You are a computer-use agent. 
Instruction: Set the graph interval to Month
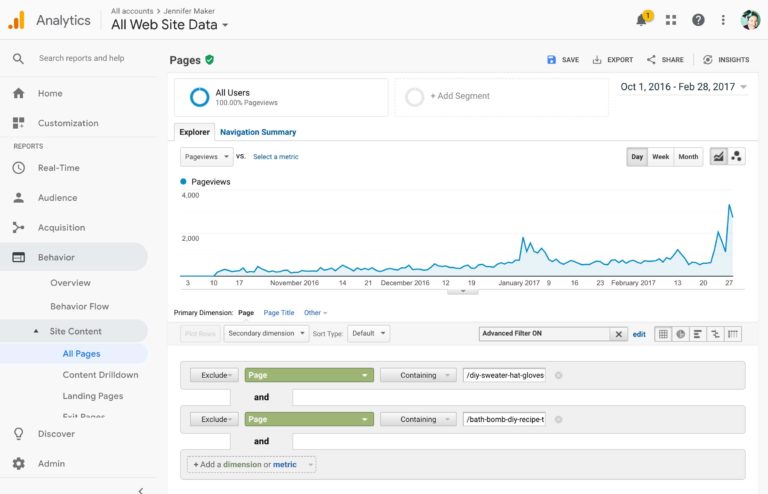tap(688, 157)
